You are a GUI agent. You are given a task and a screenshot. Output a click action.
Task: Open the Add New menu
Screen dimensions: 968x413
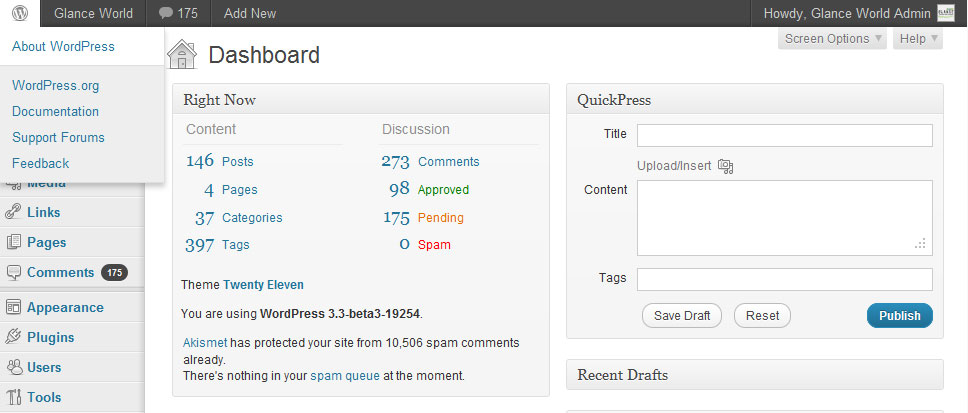click(x=250, y=13)
